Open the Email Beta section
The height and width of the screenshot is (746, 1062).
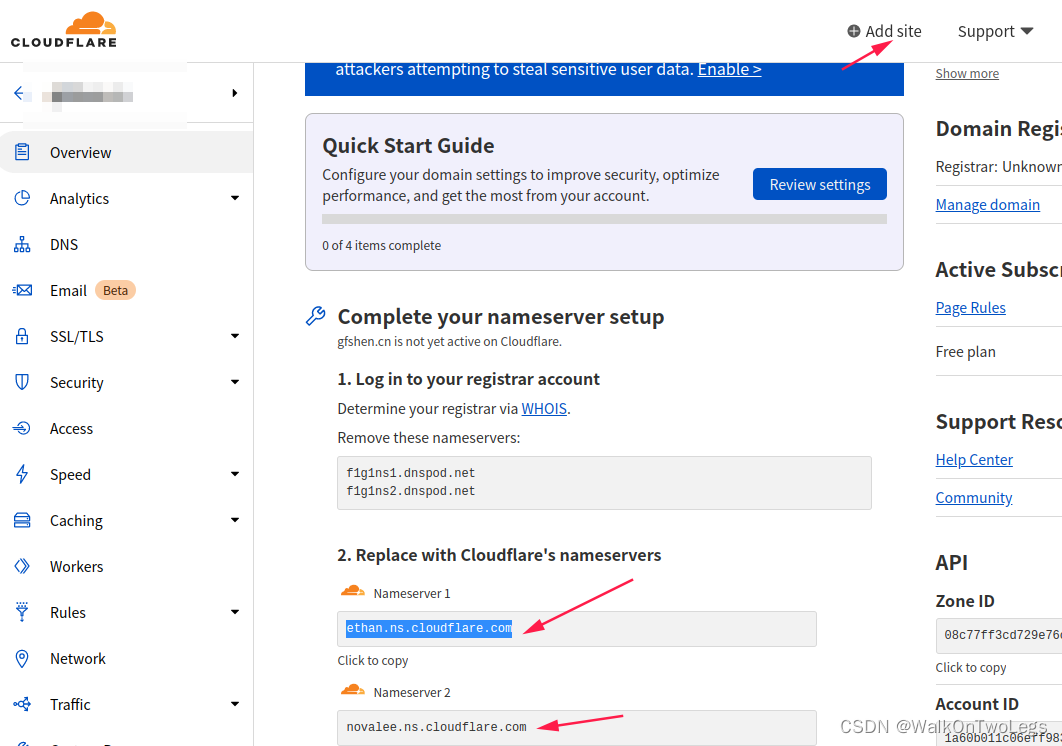pyautogui.click(x=126, y=290)
